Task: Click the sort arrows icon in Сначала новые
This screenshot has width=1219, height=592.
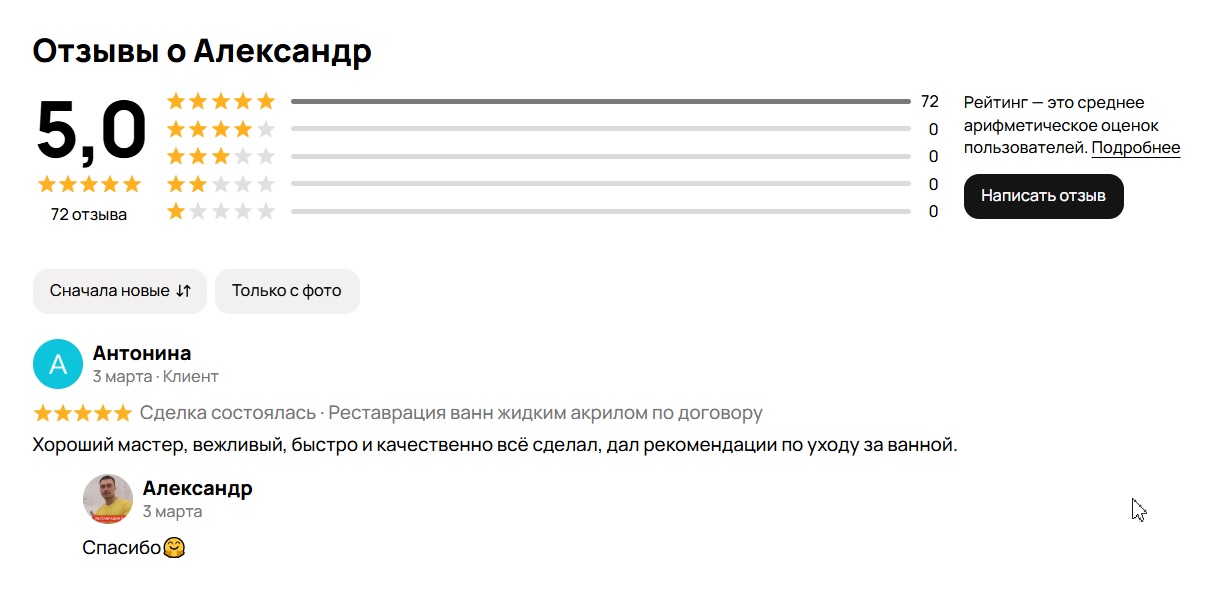Action: (x=183, y=291)
